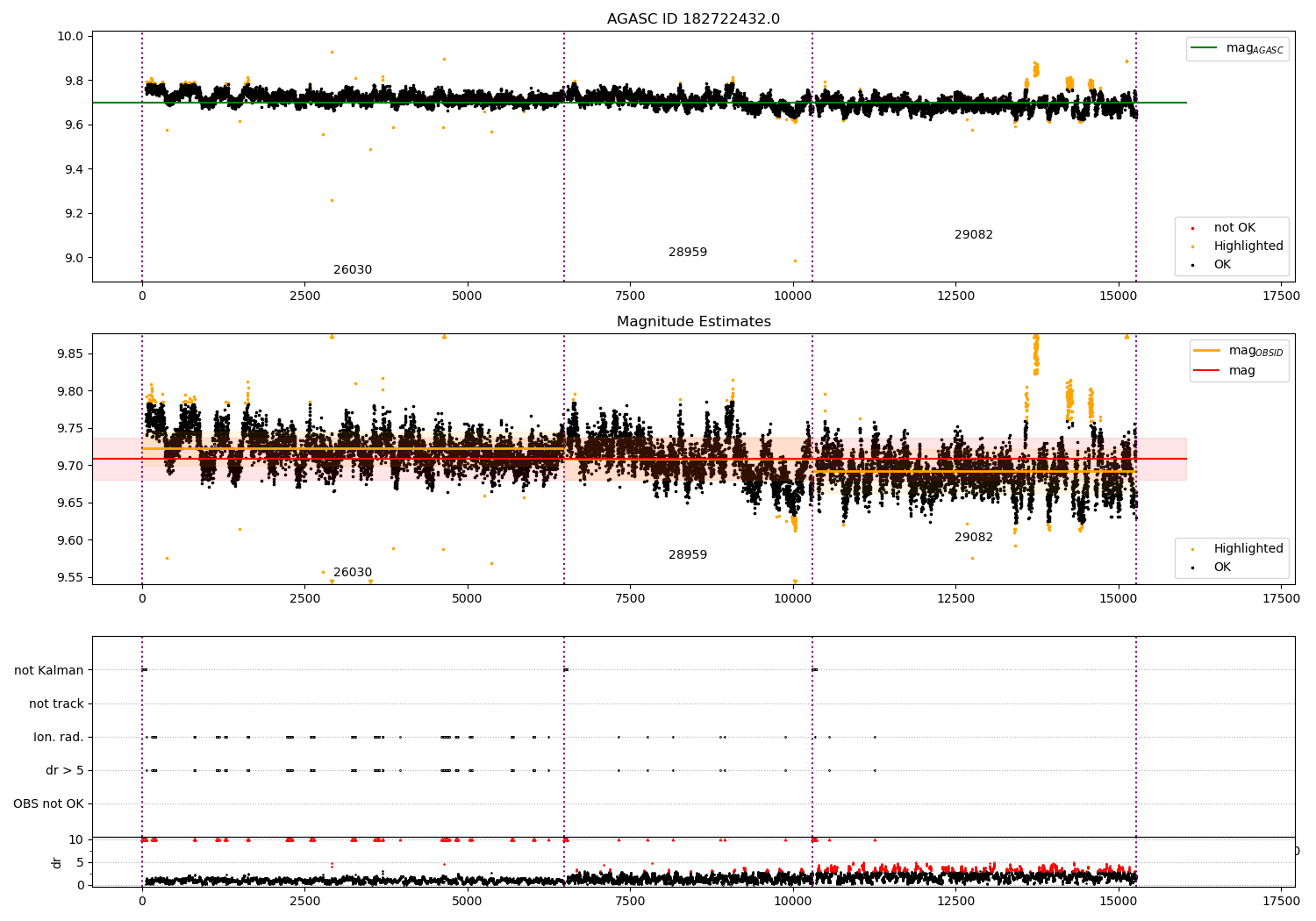
Task: Click the 9.65 y-axis tick label
Action: [71, 503]
